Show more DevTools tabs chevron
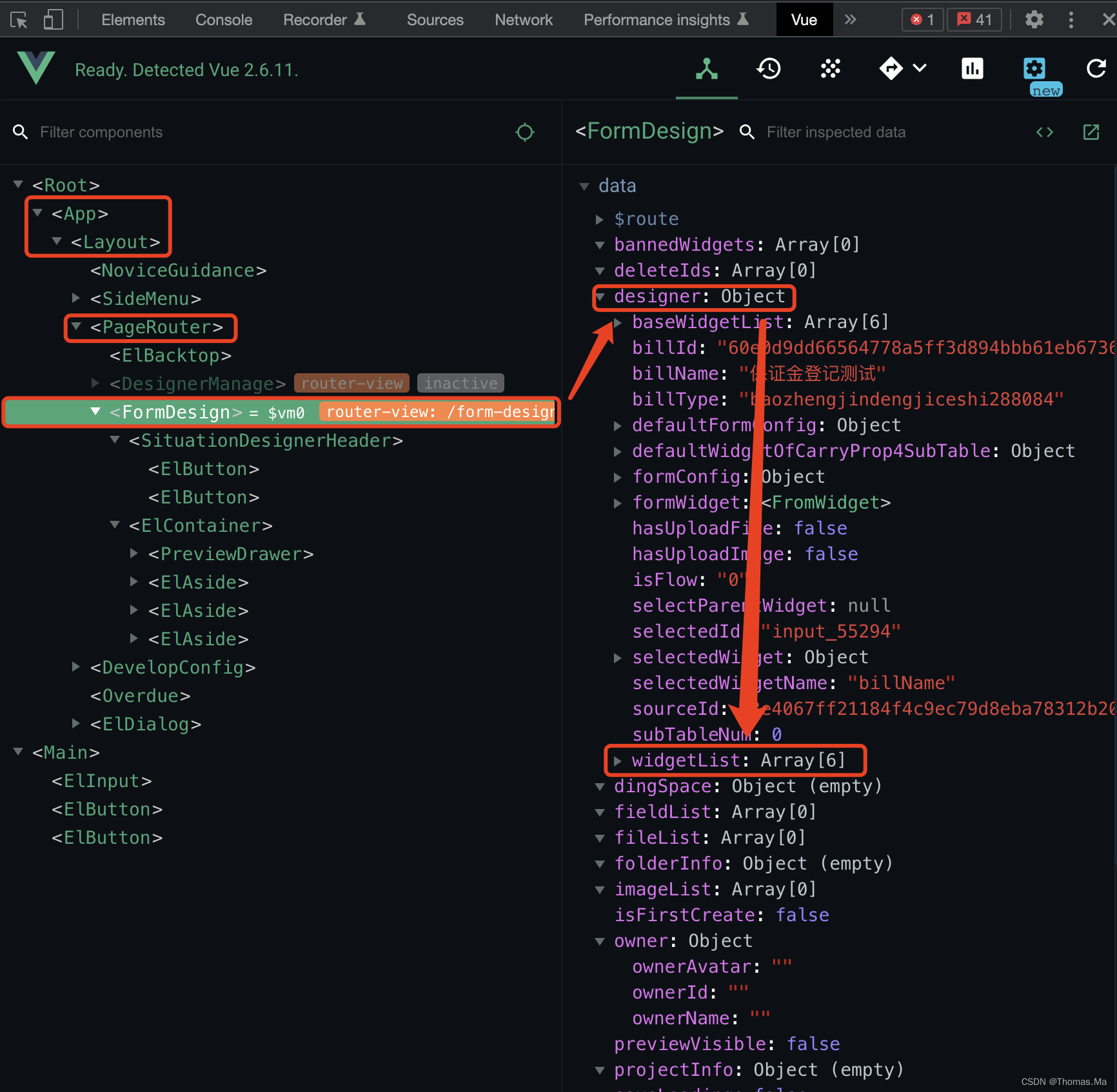The image size is (1117, 1092). coord(851,20)
